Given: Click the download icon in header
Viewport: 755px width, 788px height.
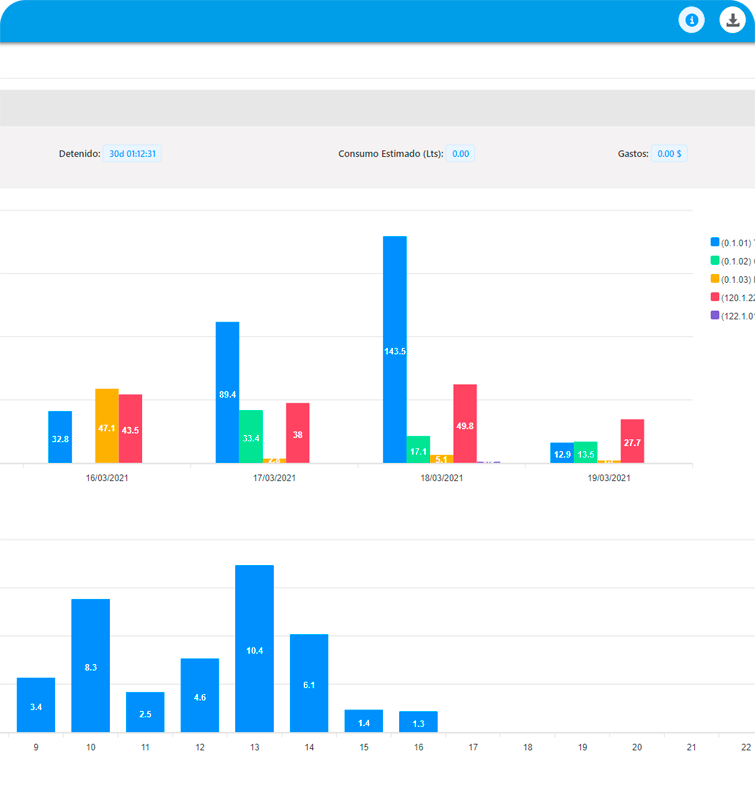Looking at the screenshot, I should tap(733, 20).
